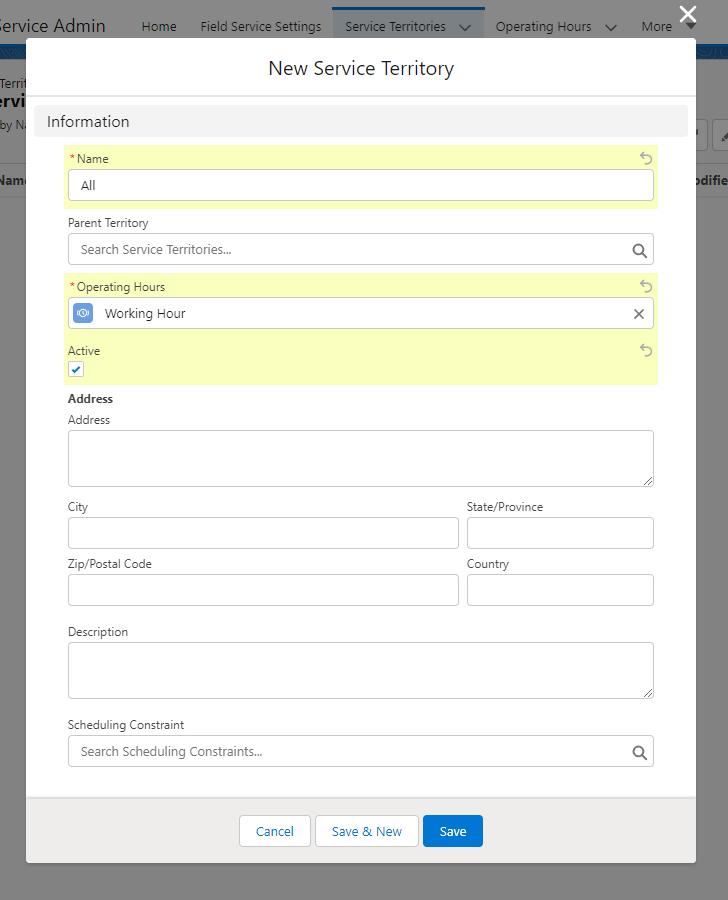Close the New Service Territory dialog

coord(687,14)
